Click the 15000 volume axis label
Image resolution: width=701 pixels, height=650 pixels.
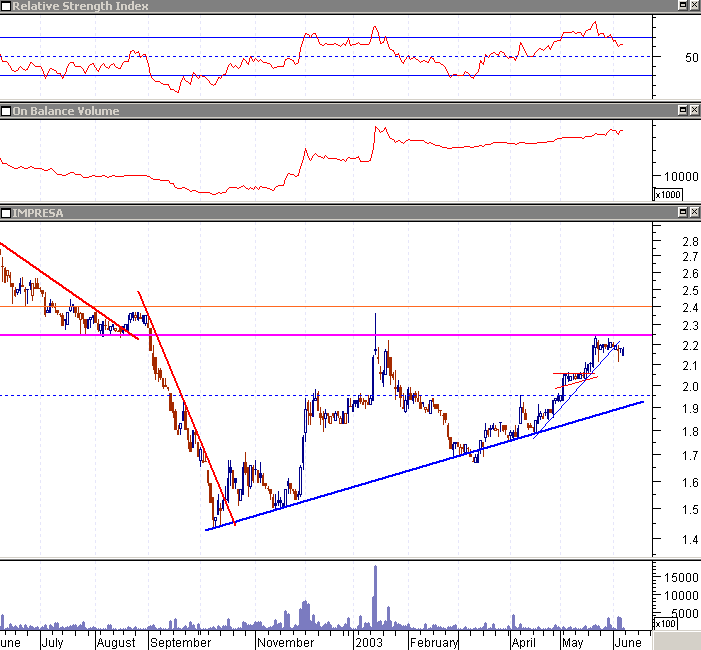tap(681, 578)
